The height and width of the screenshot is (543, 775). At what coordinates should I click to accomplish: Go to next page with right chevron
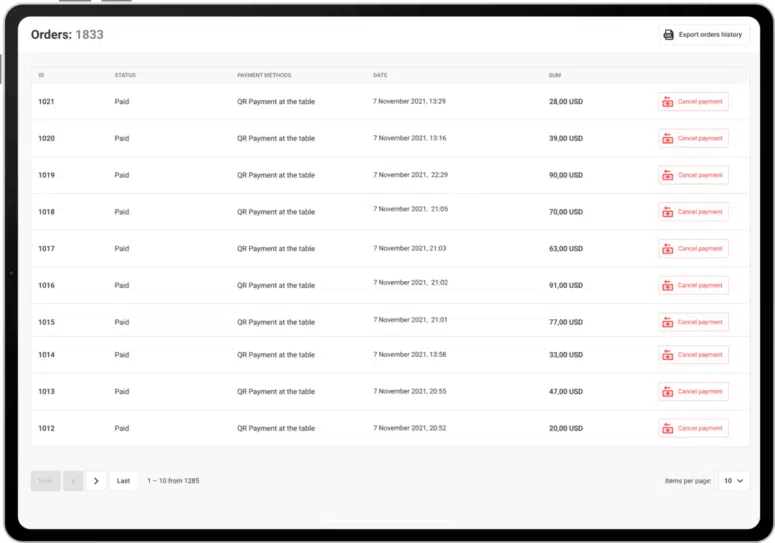[x=96, y=481]
